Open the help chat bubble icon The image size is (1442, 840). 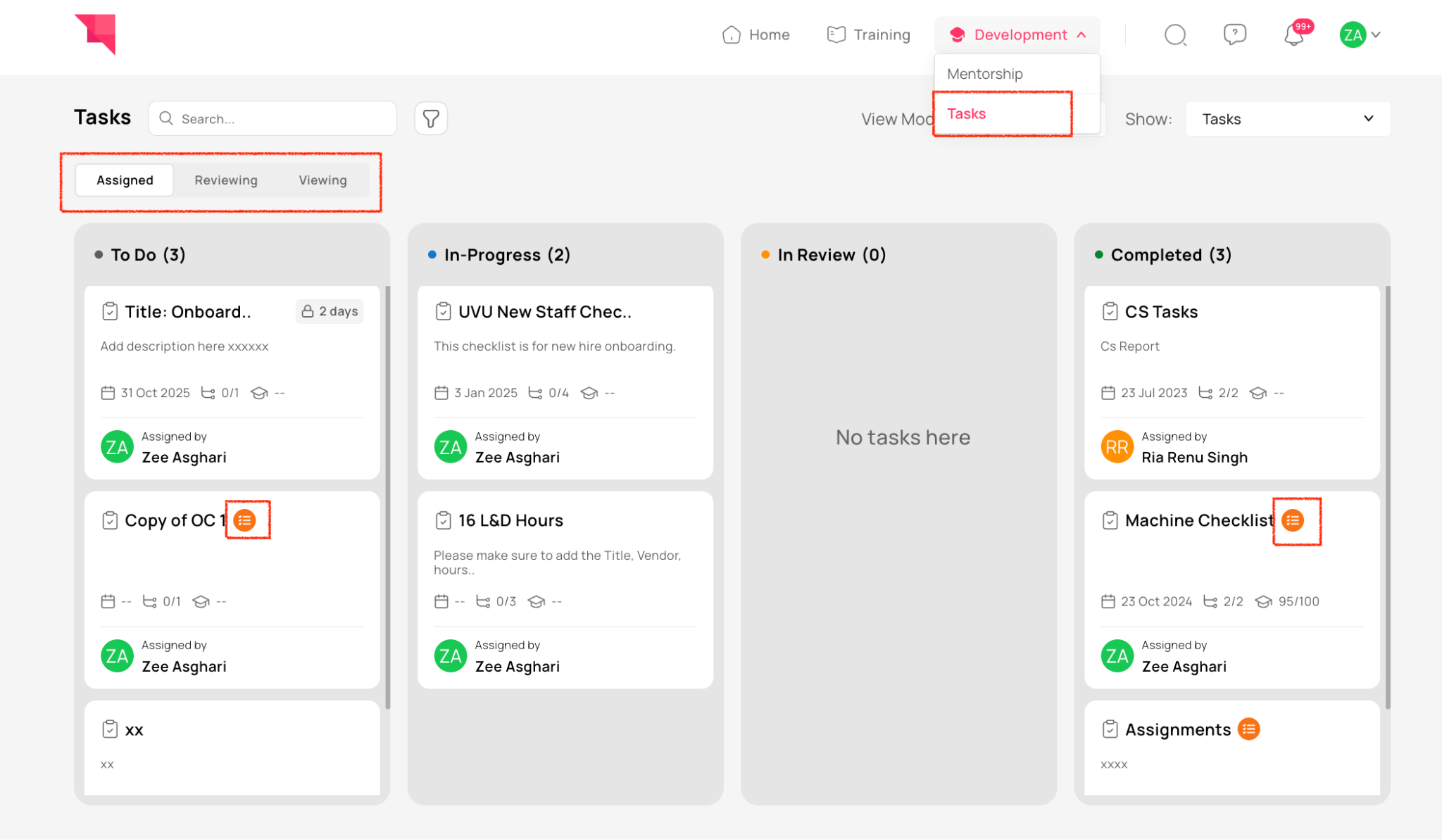[1234, 35]
